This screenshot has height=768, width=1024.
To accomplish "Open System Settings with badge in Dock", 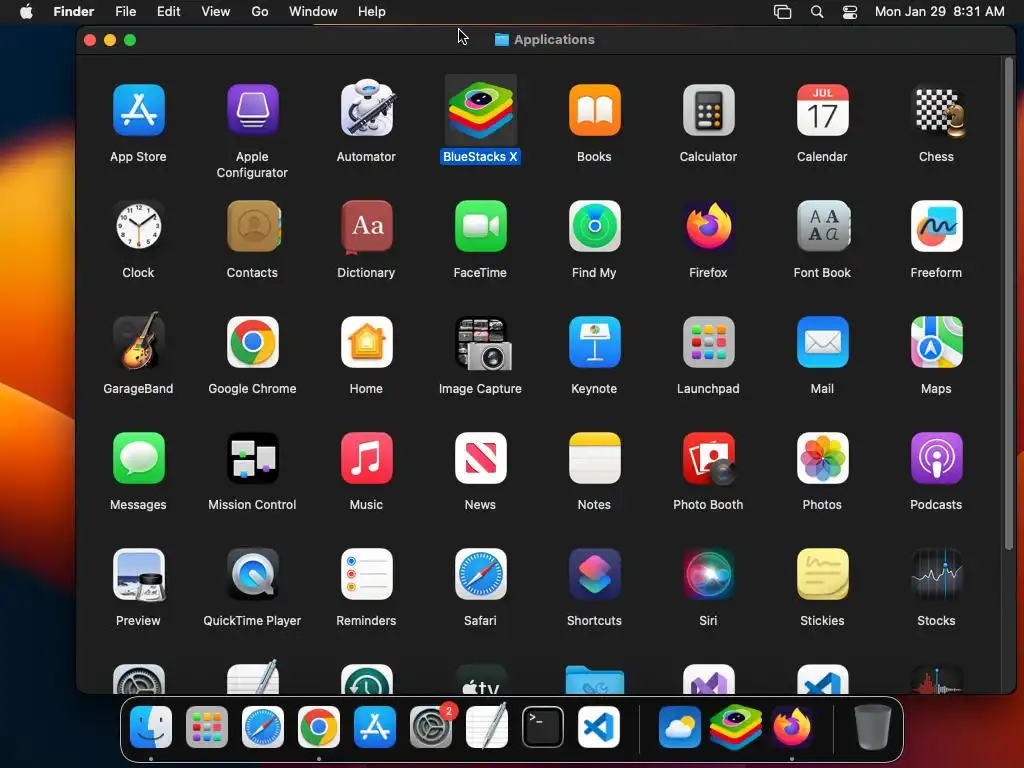I will click(432, 726).
